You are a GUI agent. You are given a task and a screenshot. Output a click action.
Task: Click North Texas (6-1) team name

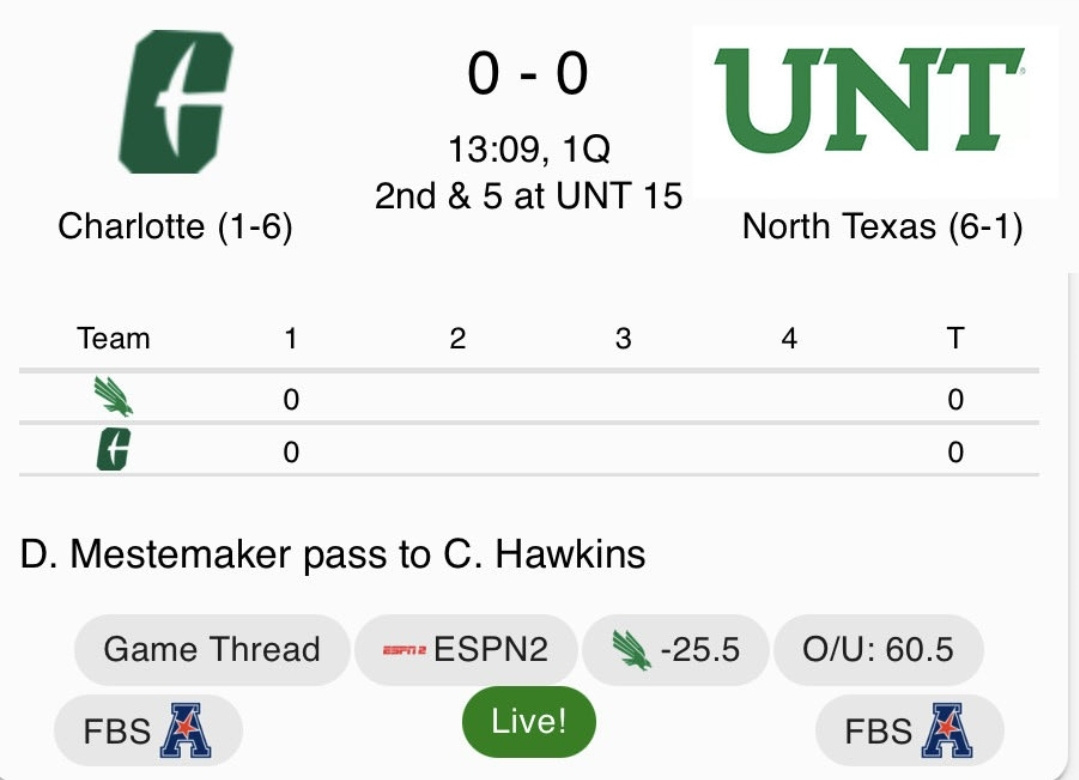(882, 227)
